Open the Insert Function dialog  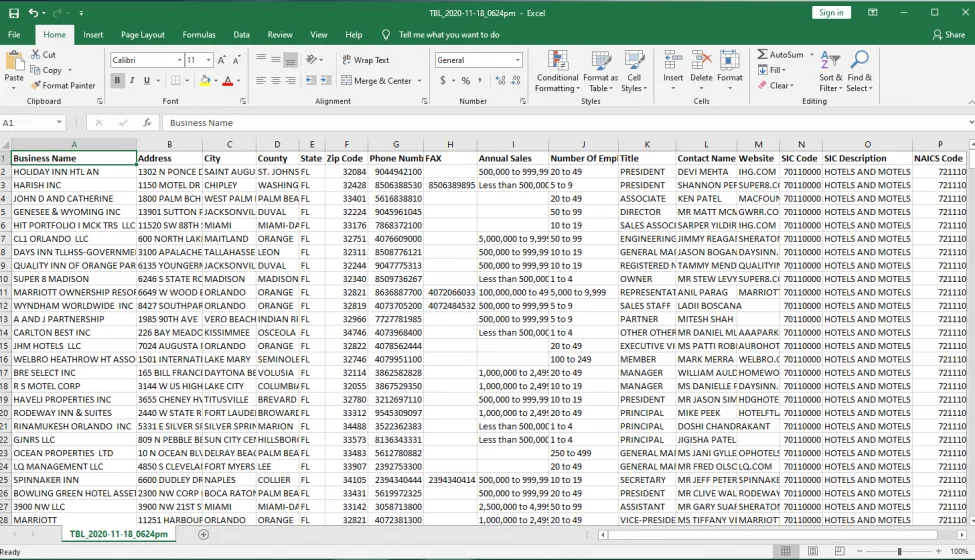(x=147, y=122)
